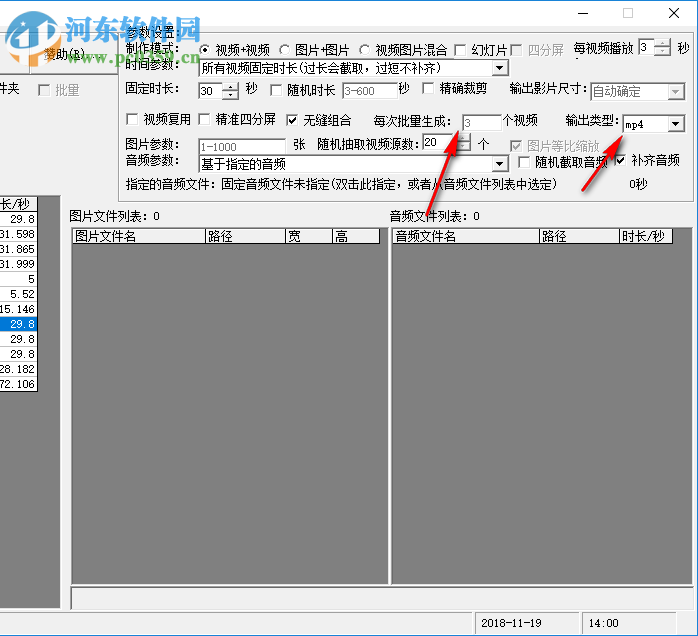
Task: Tick the 批量 checkbox
Action: 44,90
